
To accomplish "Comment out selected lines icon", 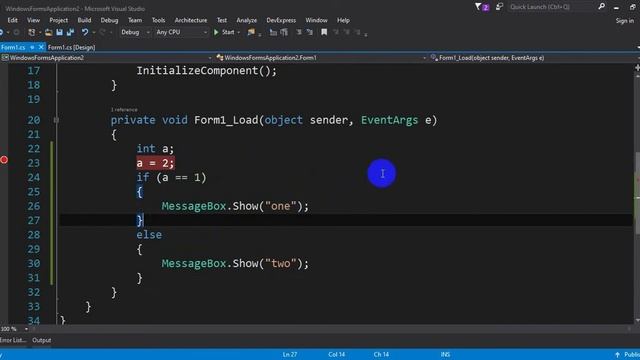I will tap(299, 32).
